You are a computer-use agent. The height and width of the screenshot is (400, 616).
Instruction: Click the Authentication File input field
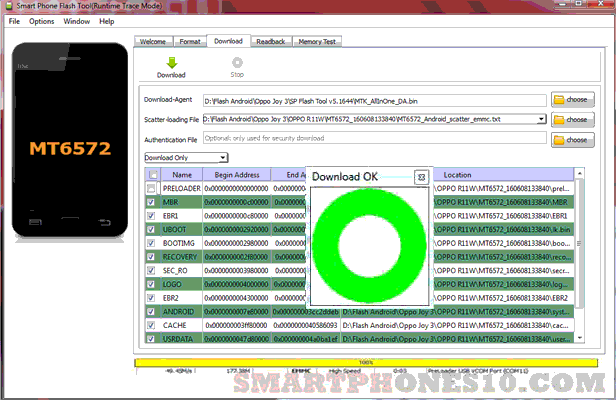tap(374, 138)
